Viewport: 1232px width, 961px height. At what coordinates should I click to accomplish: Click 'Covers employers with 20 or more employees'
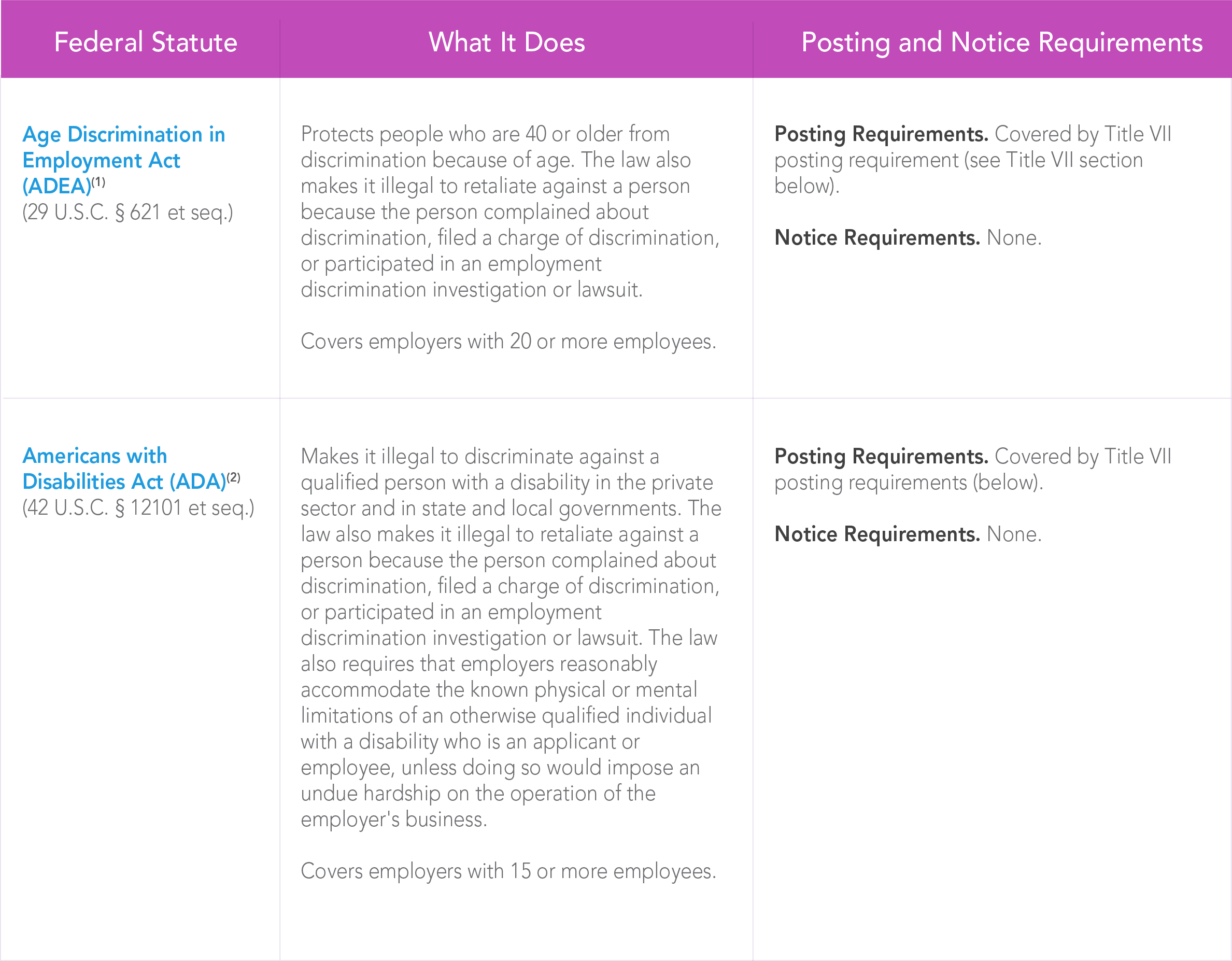point(508,342)
